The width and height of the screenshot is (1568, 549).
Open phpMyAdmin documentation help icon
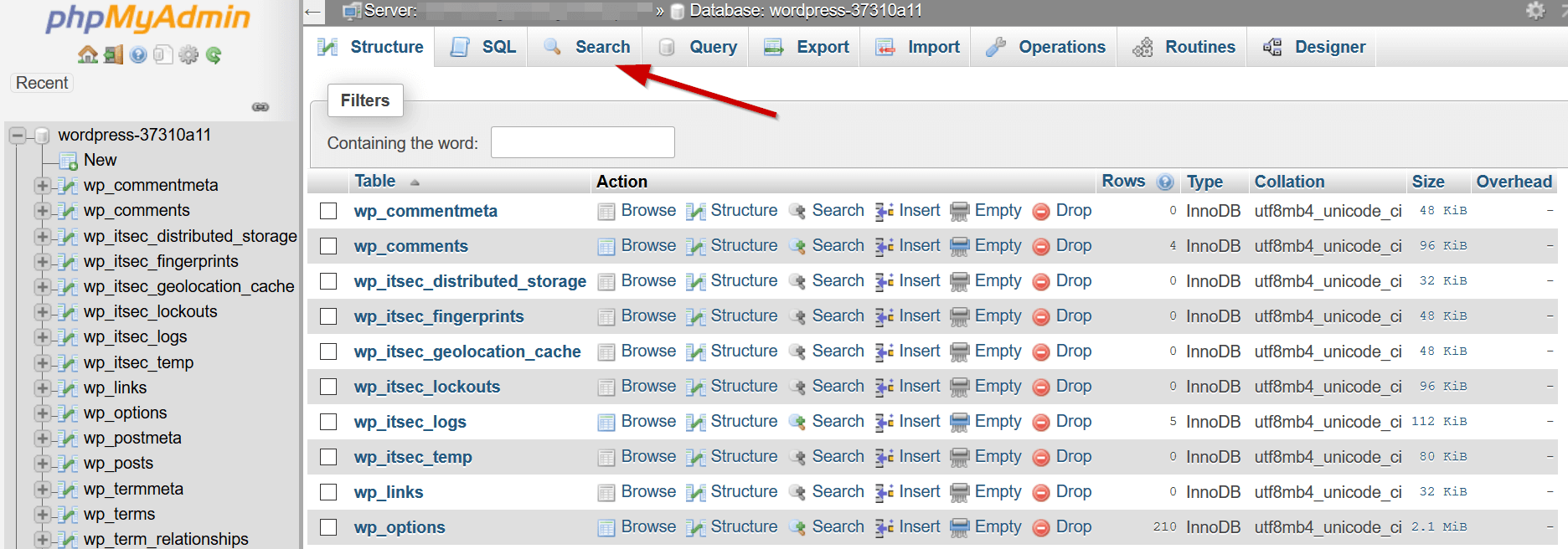(x=138, y=55)
